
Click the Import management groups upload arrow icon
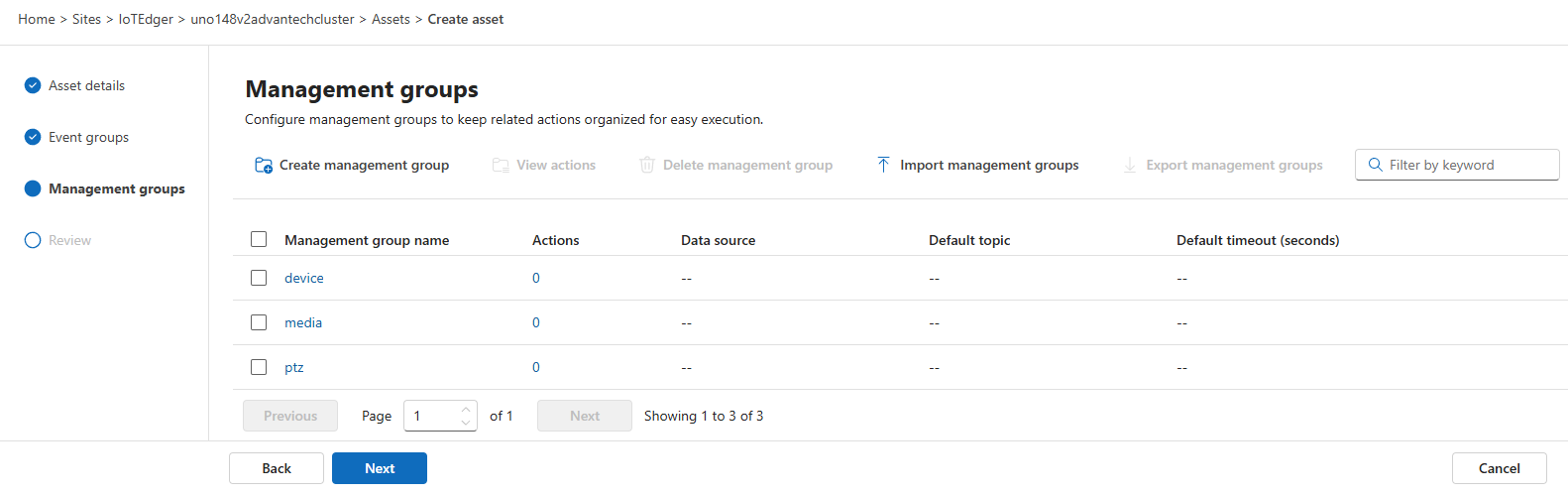(883, 165)
